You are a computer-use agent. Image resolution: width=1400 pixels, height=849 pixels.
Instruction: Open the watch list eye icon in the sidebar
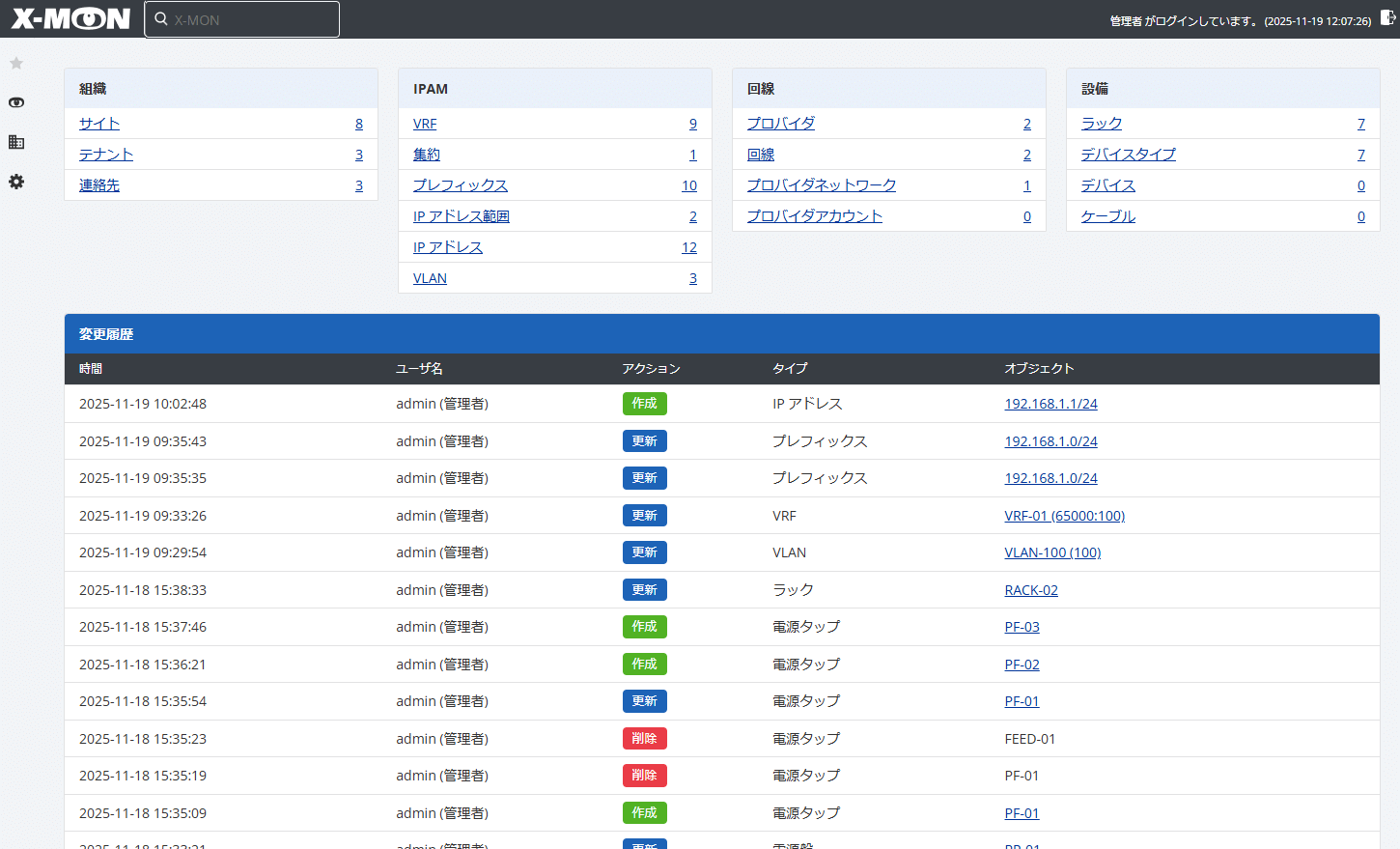point(15,102)
